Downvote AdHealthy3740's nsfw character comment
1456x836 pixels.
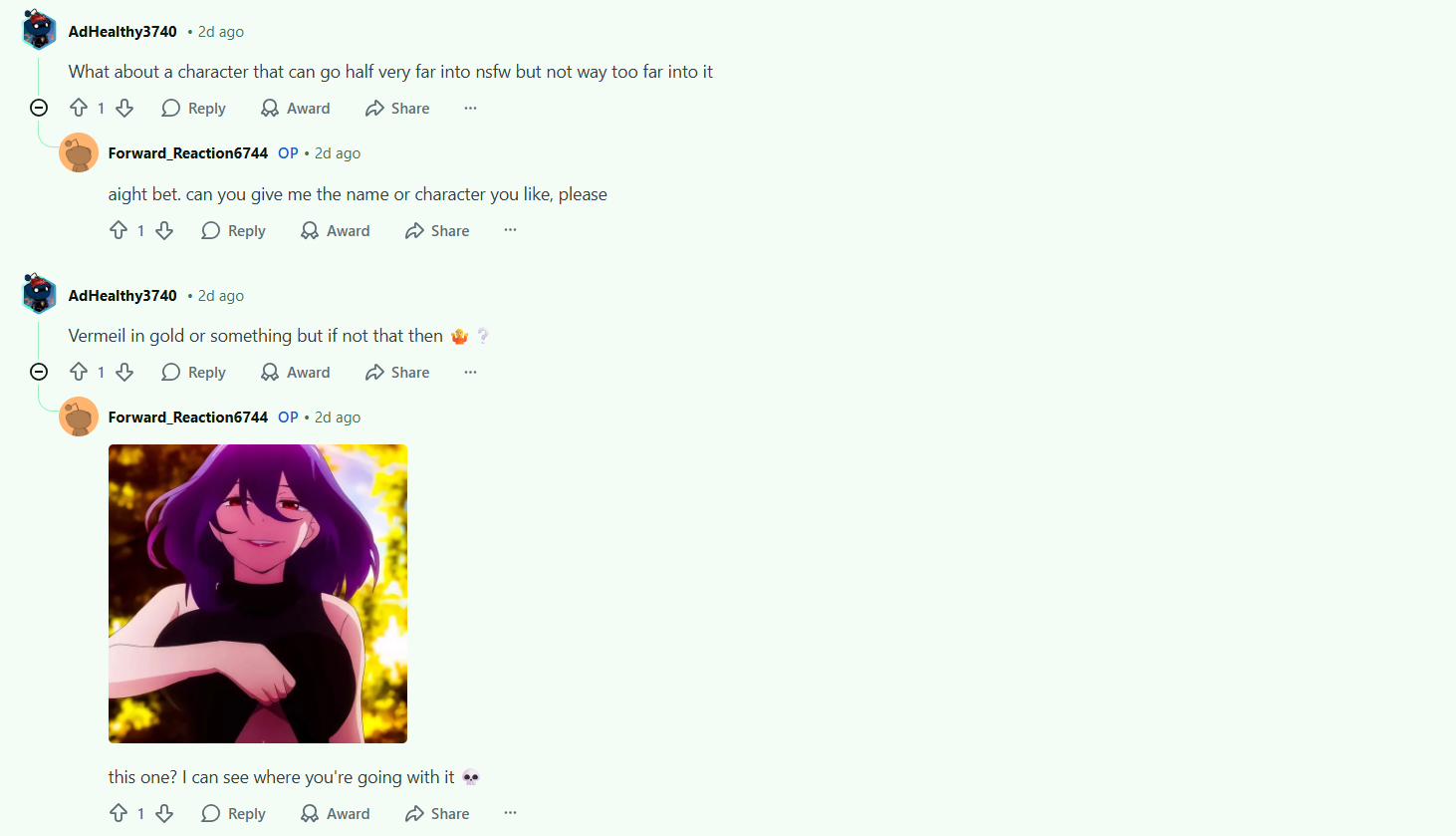point(124,108)
